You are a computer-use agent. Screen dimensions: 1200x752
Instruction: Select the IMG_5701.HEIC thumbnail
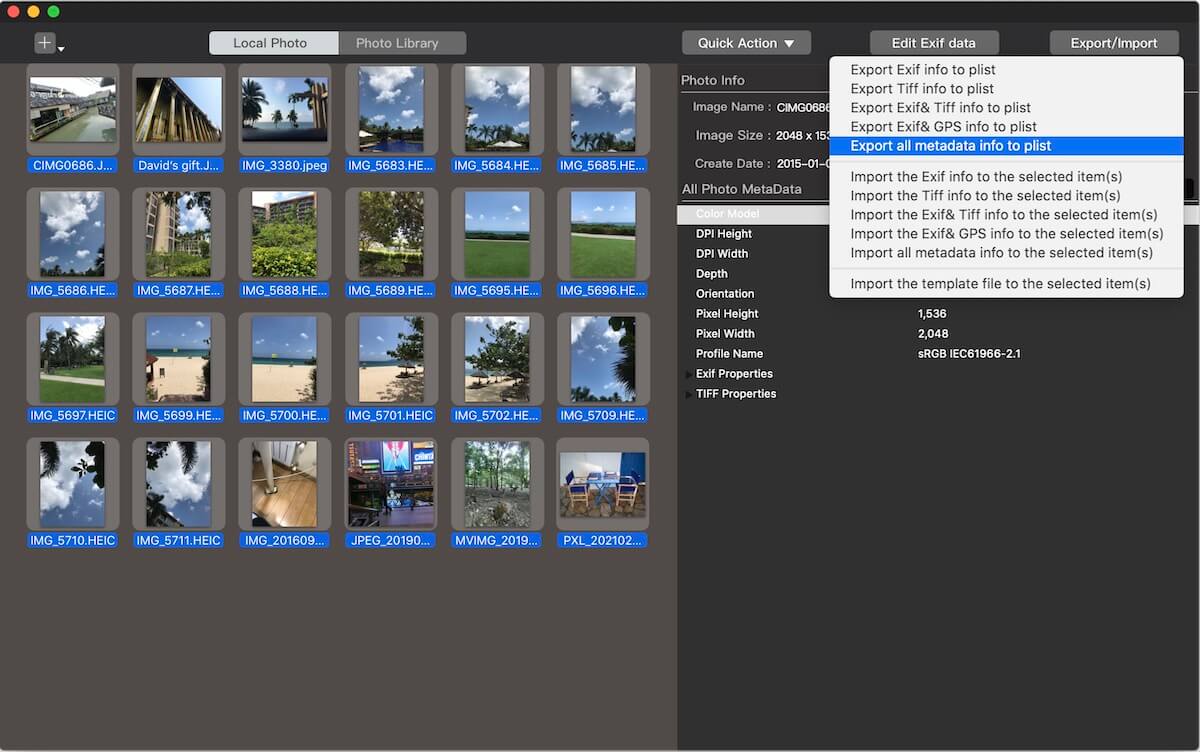[x=391, y=359]
